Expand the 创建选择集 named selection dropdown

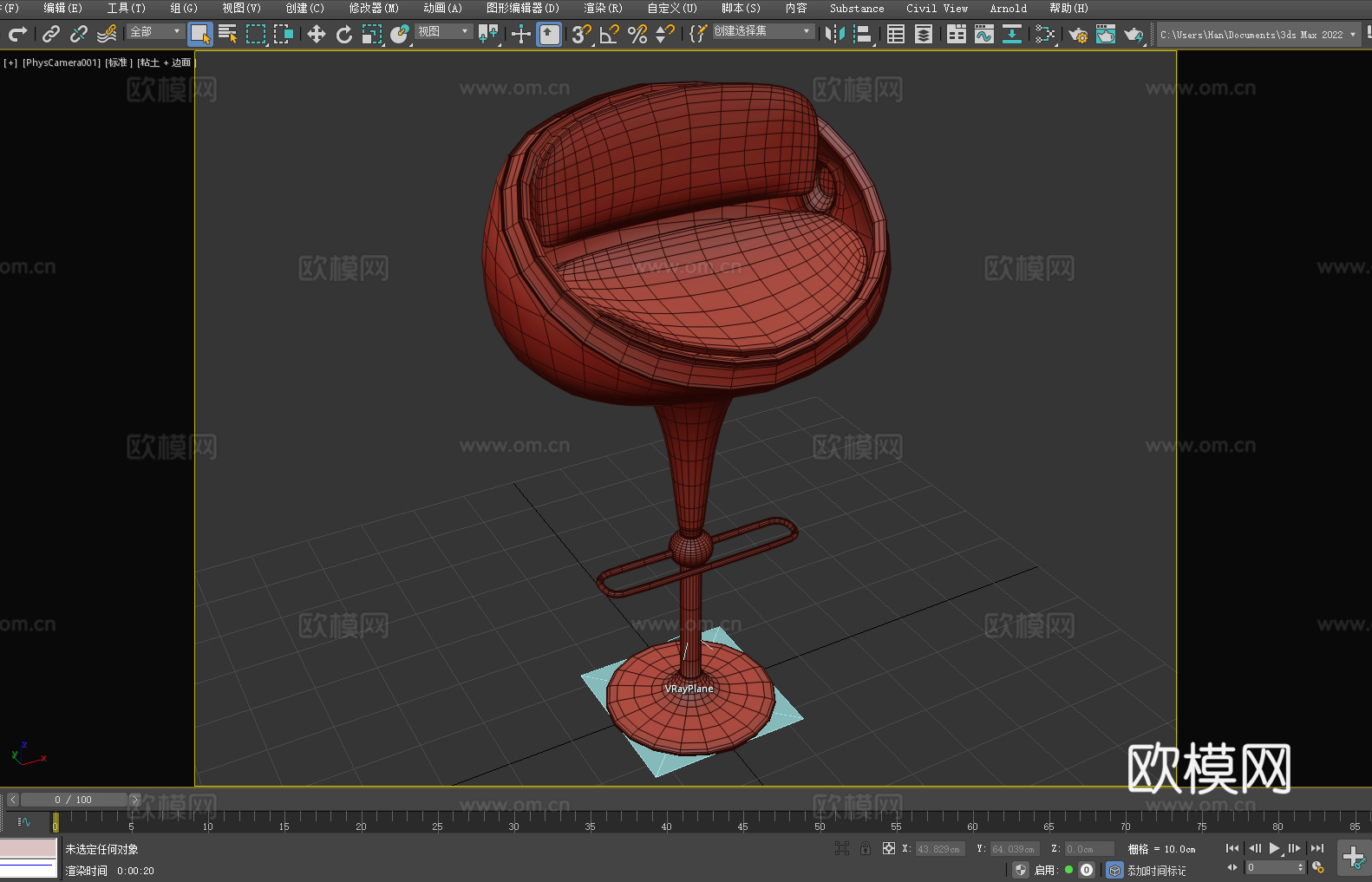click(x=762, y=31)
